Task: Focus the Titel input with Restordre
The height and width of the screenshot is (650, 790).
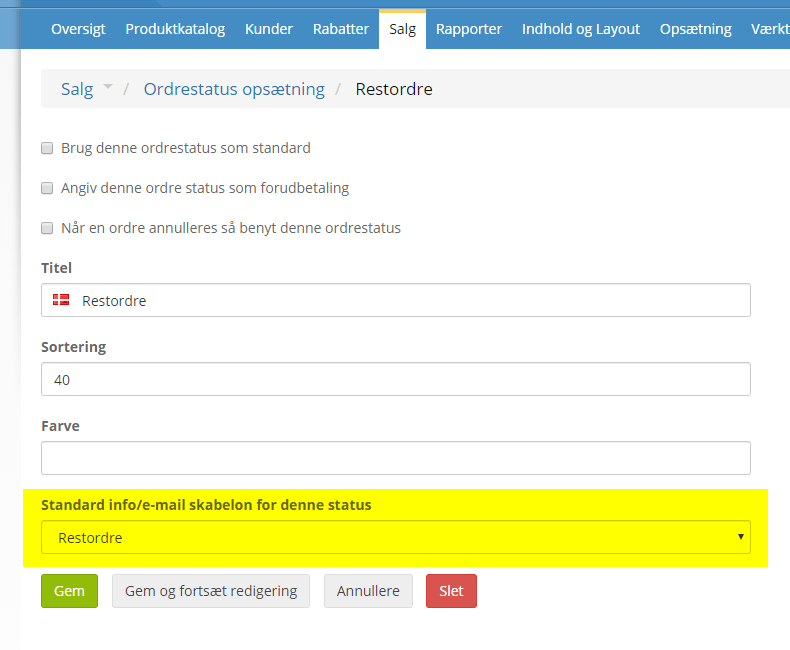Action: tap(396, 300)
